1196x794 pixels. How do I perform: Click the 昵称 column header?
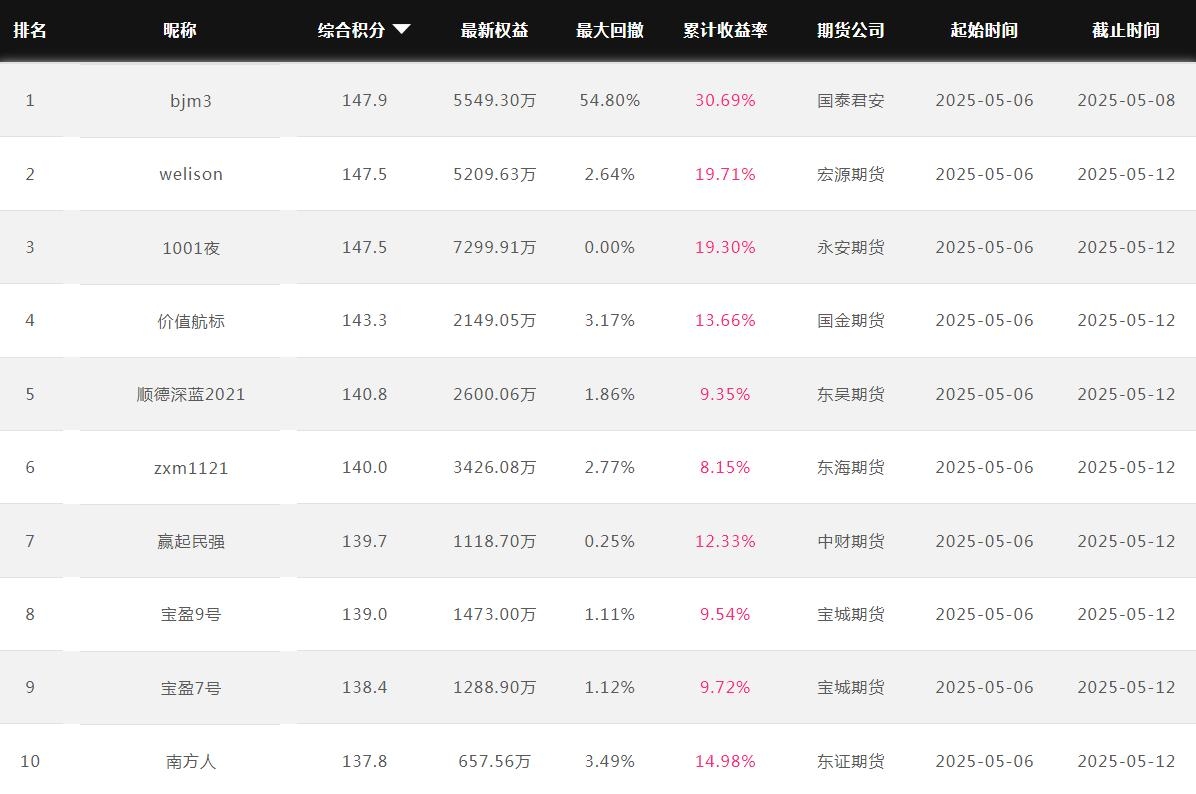[179, 30]
